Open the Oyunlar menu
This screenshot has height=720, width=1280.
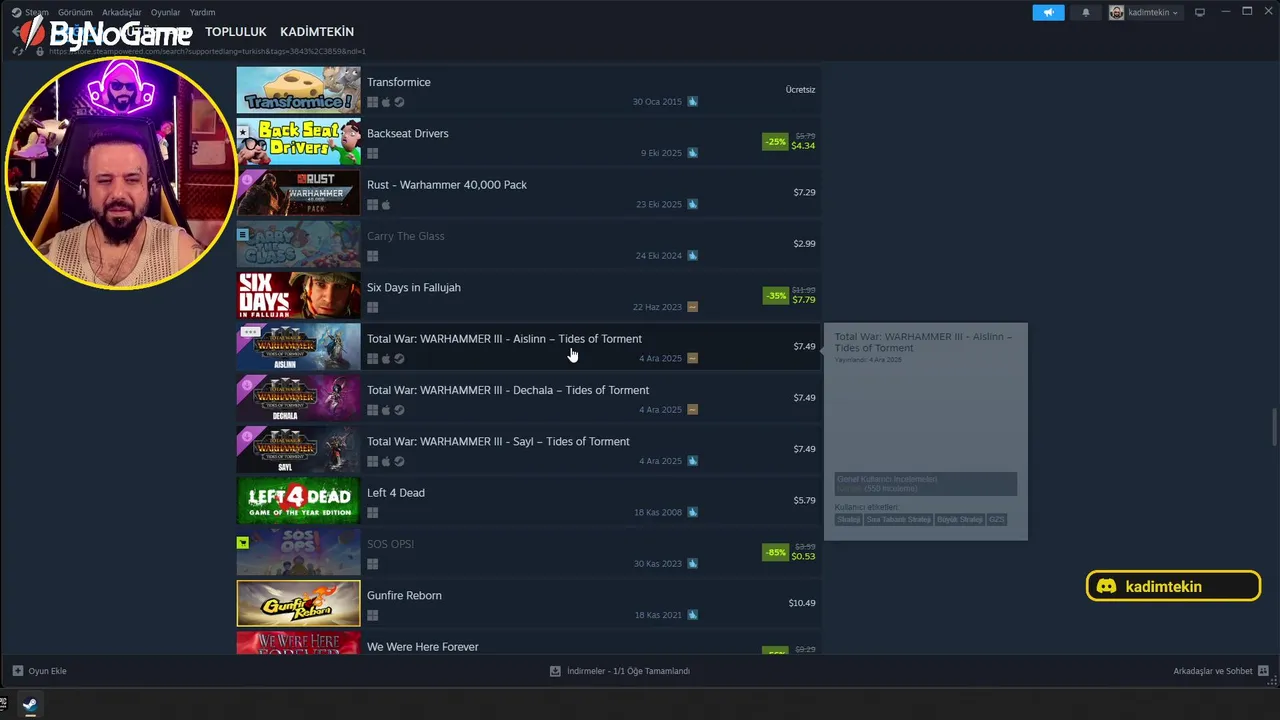[166, 13]
